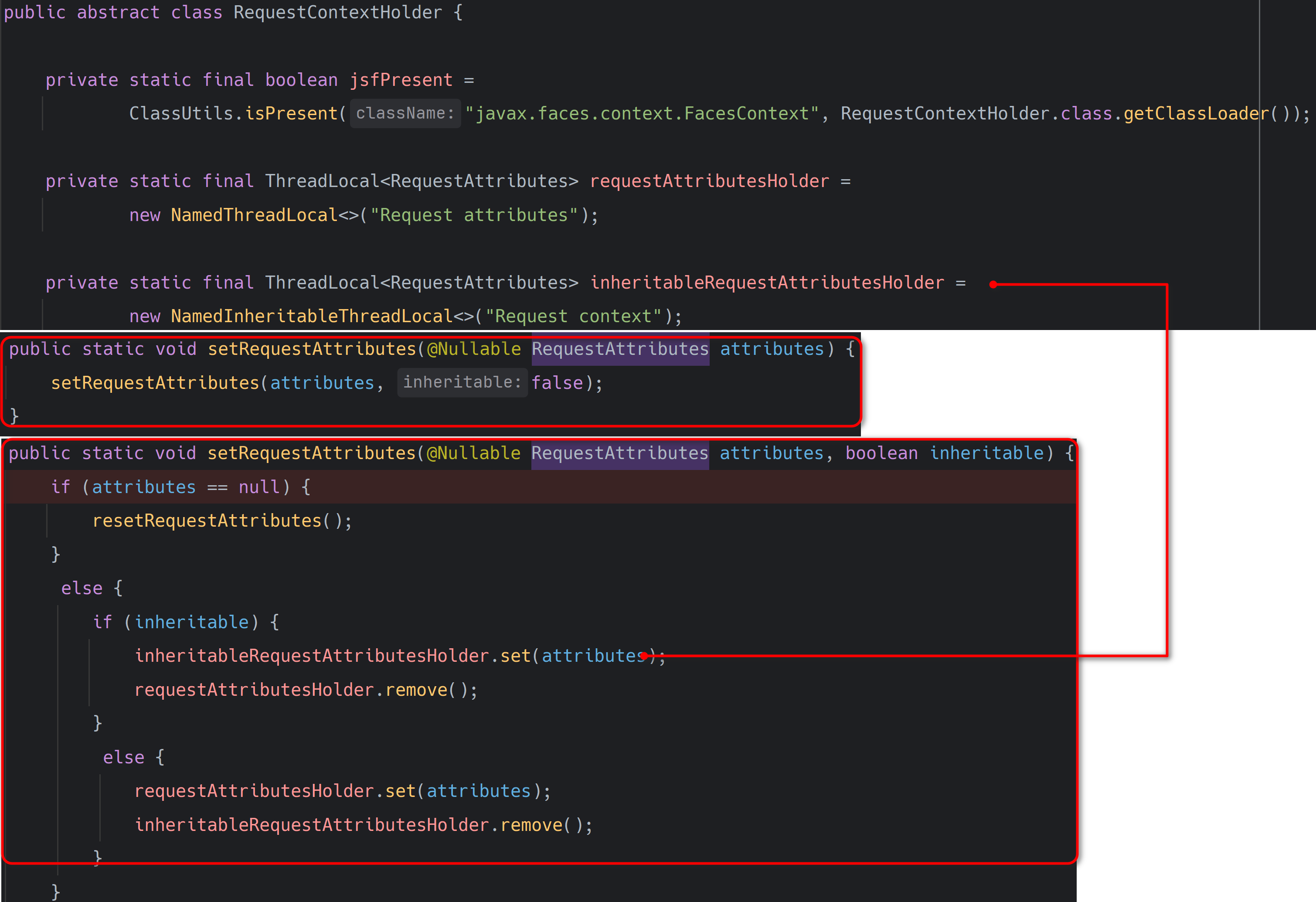1316x902 pixels.
Task: Select the jsfPresent field name
Action: 401,80
